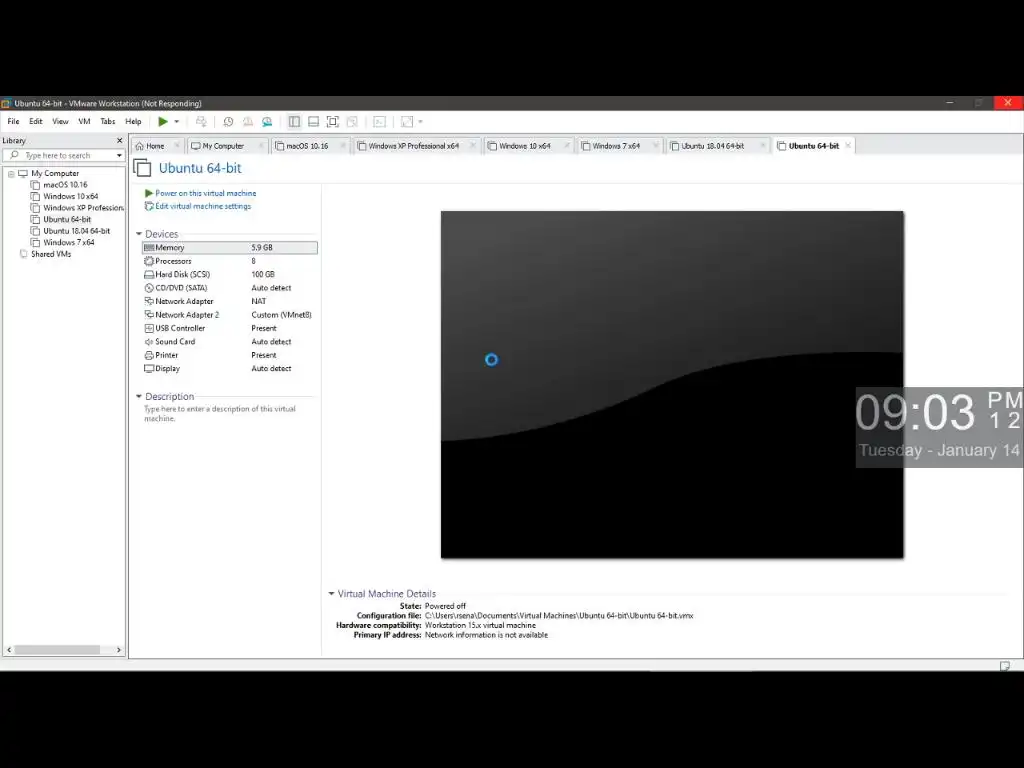Open the Edit menu
The height and width of the screenshot is (768, 1024).
35,121
